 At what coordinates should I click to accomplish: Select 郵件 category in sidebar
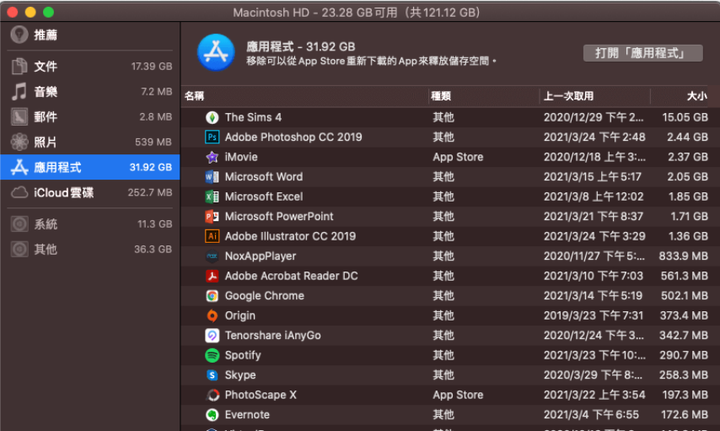pyautogui.click(x=90, y=117)
